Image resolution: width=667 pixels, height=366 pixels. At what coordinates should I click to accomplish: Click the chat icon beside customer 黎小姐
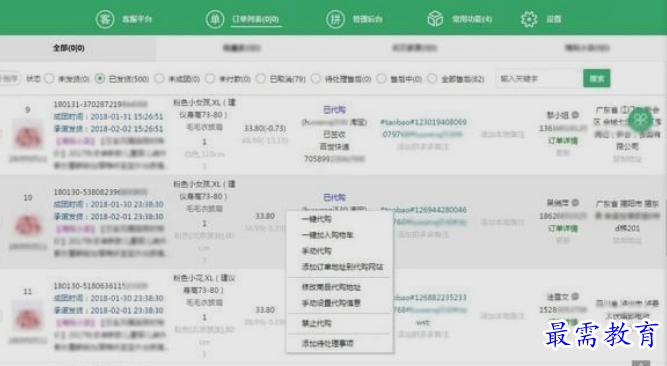click(575, 115)
